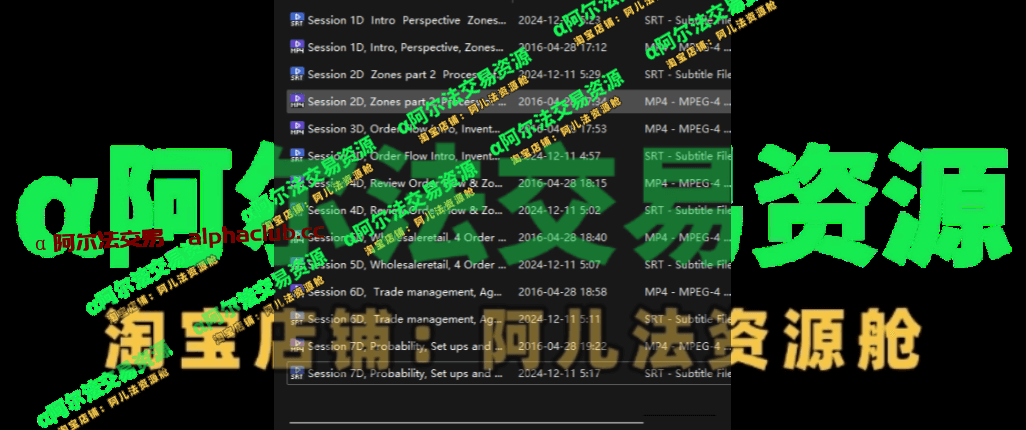This screenshot has width=1026, height=430.
Task: Click the MP4 icon for Session 1D
Action: point(297,46)
